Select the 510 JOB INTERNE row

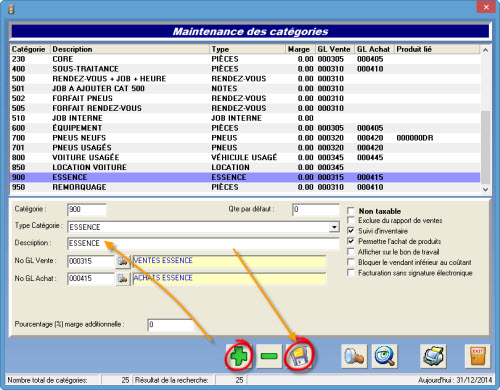point(245,118)
